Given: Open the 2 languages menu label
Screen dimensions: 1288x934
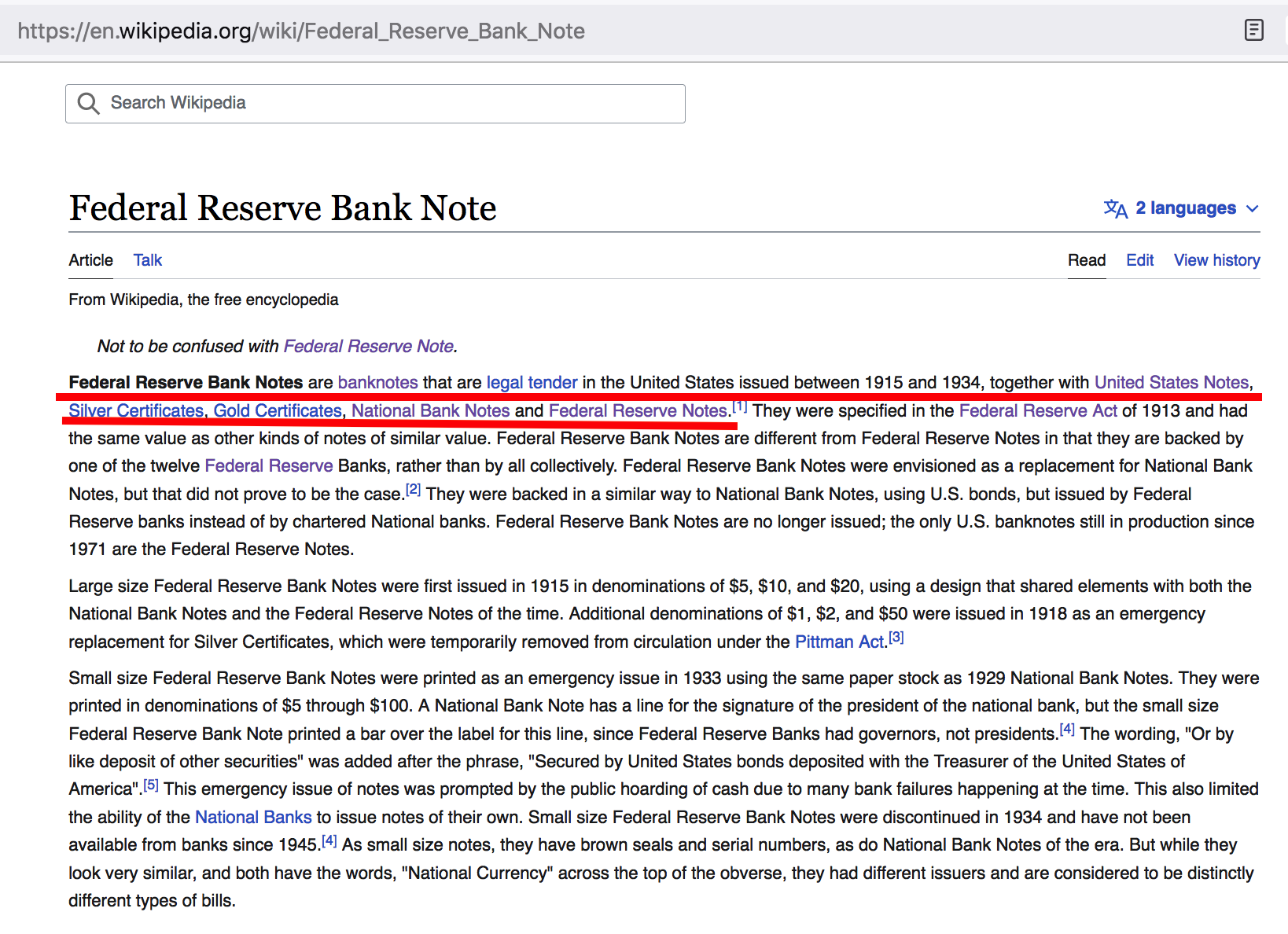Looking at the screenshot, I should click(1185, 208).
